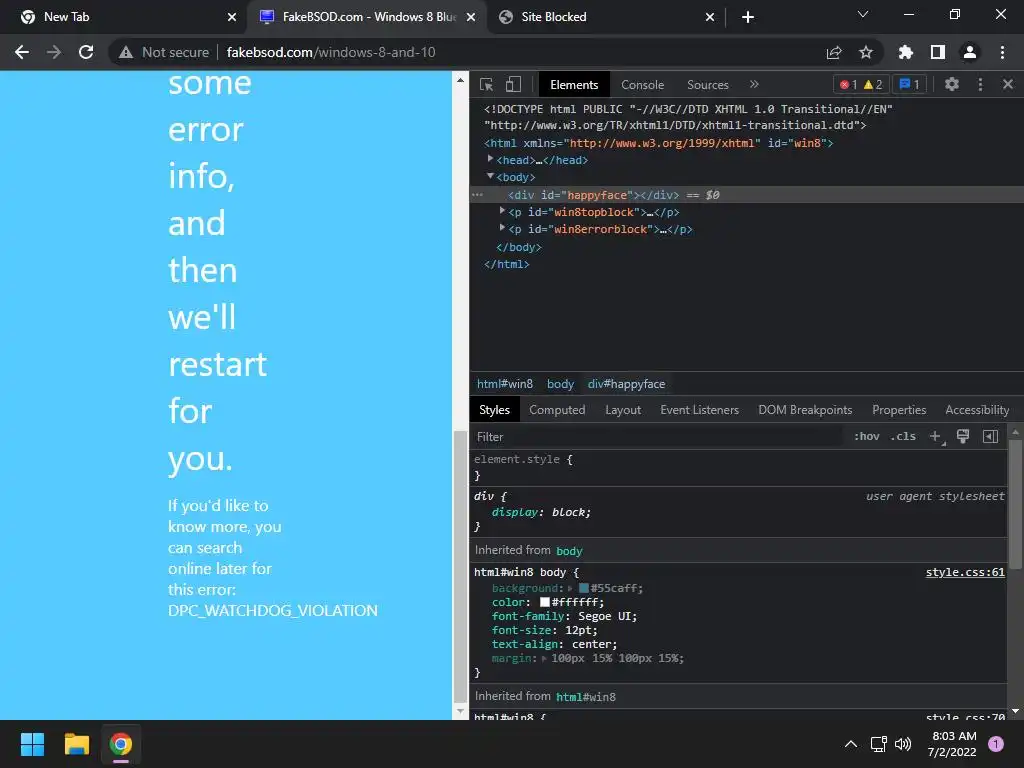Select the div#happyface breadcrumb

click(626, 384)
